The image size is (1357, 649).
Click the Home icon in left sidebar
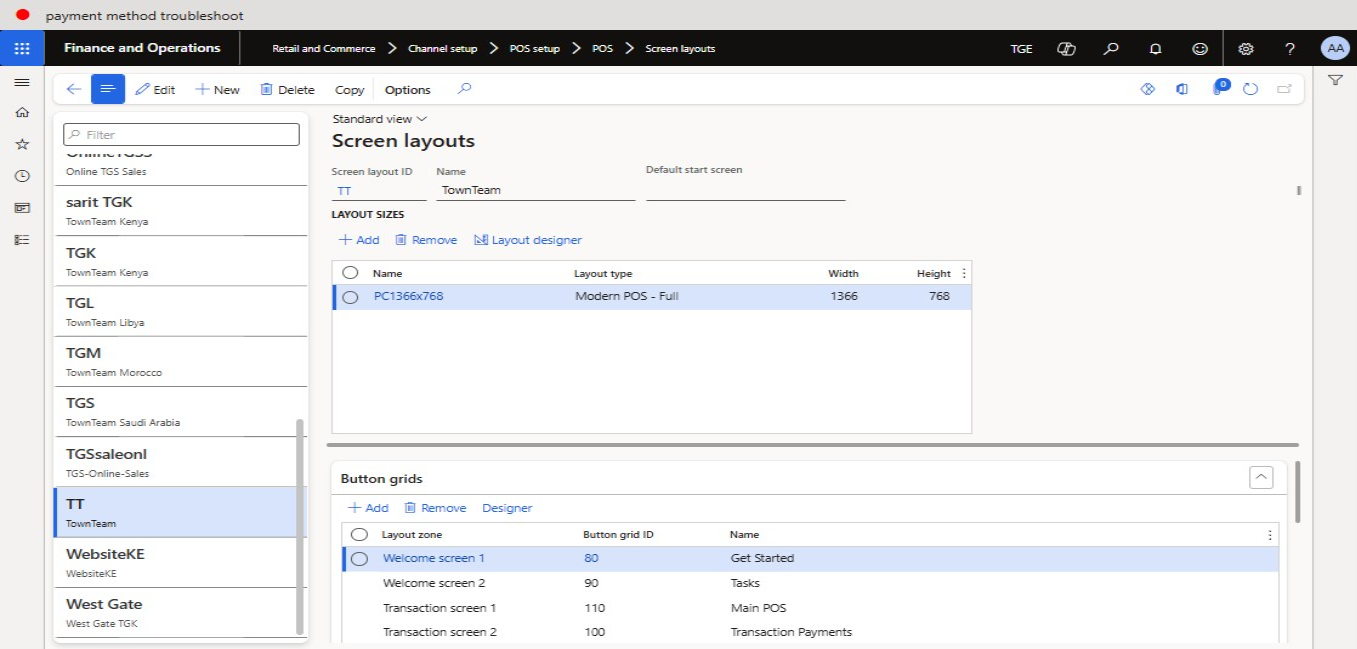(22, 113)
